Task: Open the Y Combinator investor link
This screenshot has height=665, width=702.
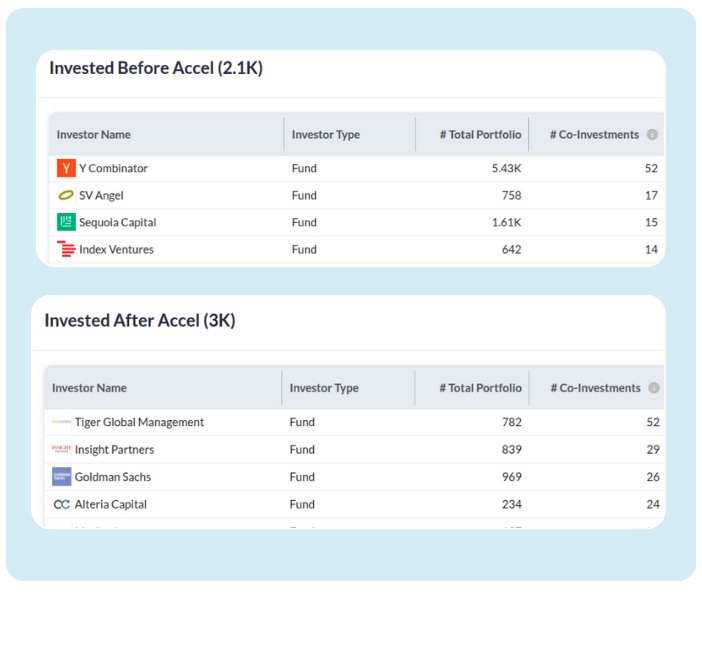Action: [113, 168]
